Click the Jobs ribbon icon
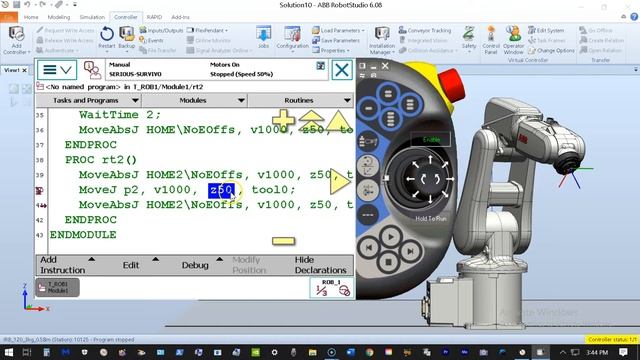 point(263,37)
